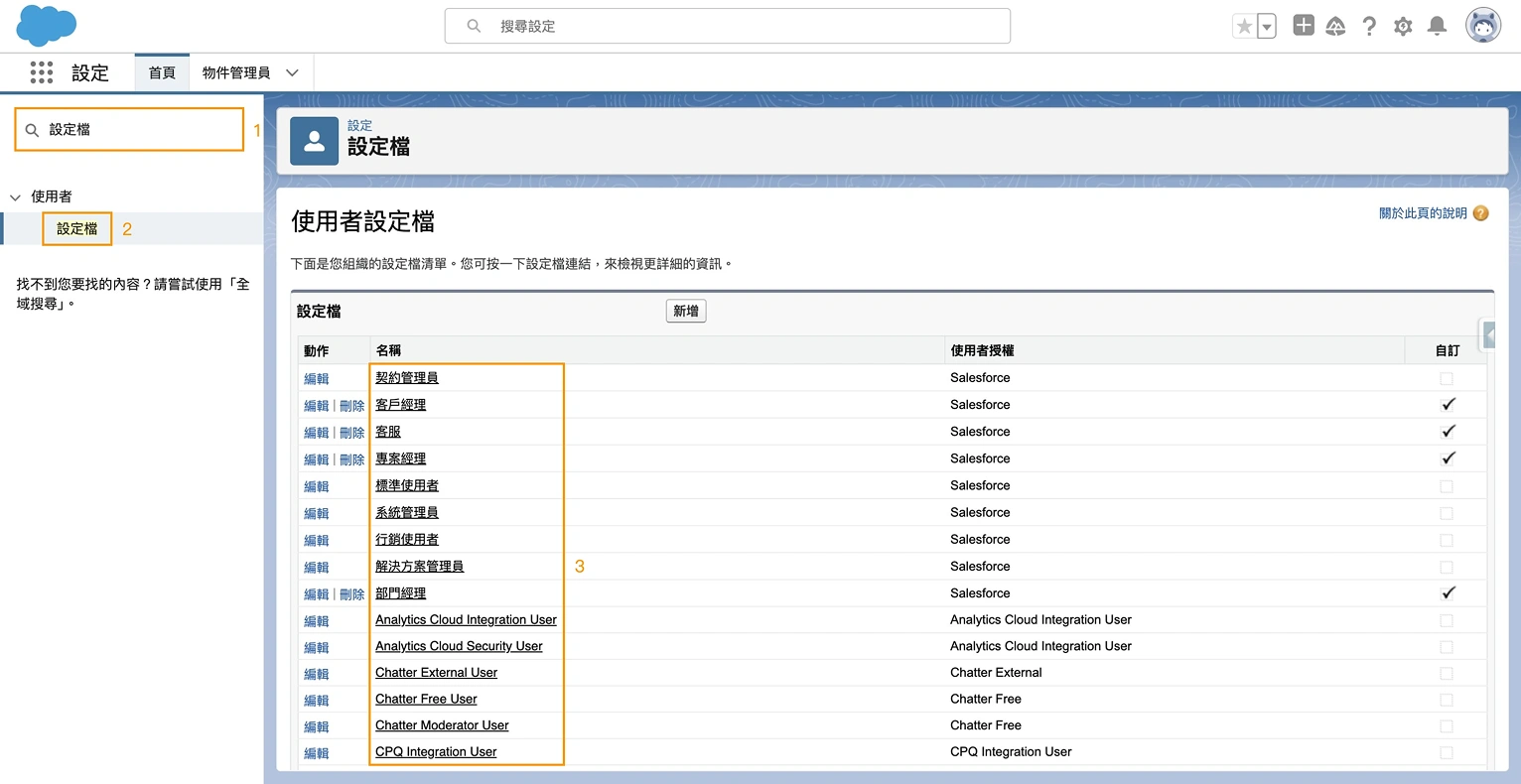View notifications via the bell icon
This screenshot has height=784, width=1521.
tap(1437, 26)
